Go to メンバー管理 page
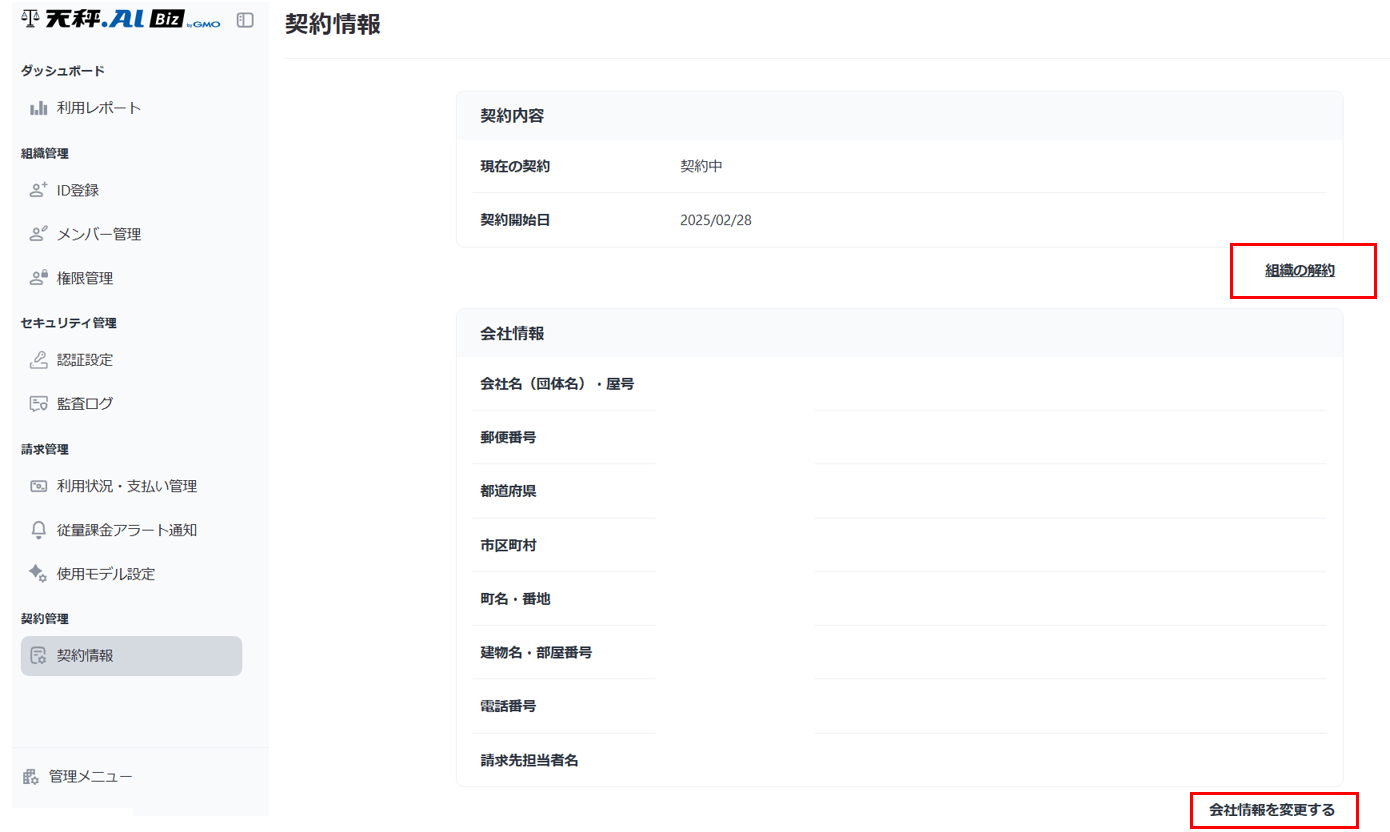This screenshot has height=832, width=1390. point(99,234)
